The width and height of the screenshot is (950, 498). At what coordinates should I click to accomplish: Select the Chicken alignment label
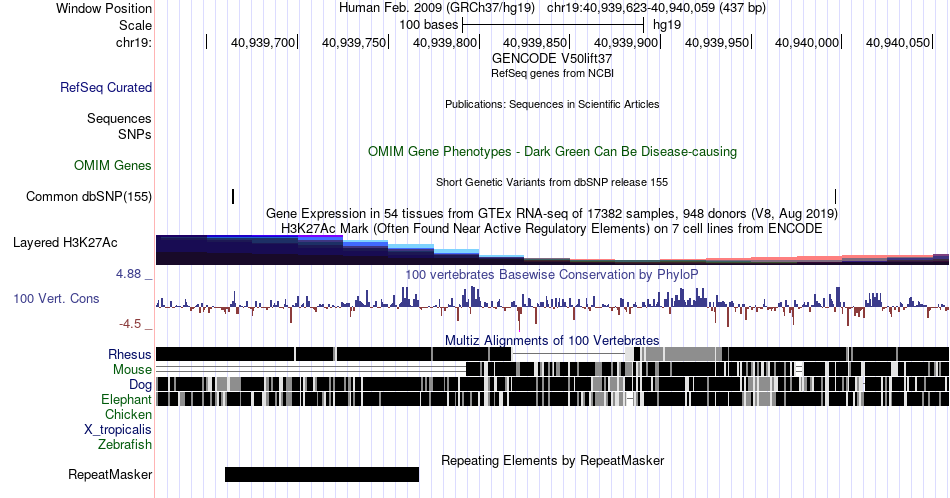click(x=128, y=414)
